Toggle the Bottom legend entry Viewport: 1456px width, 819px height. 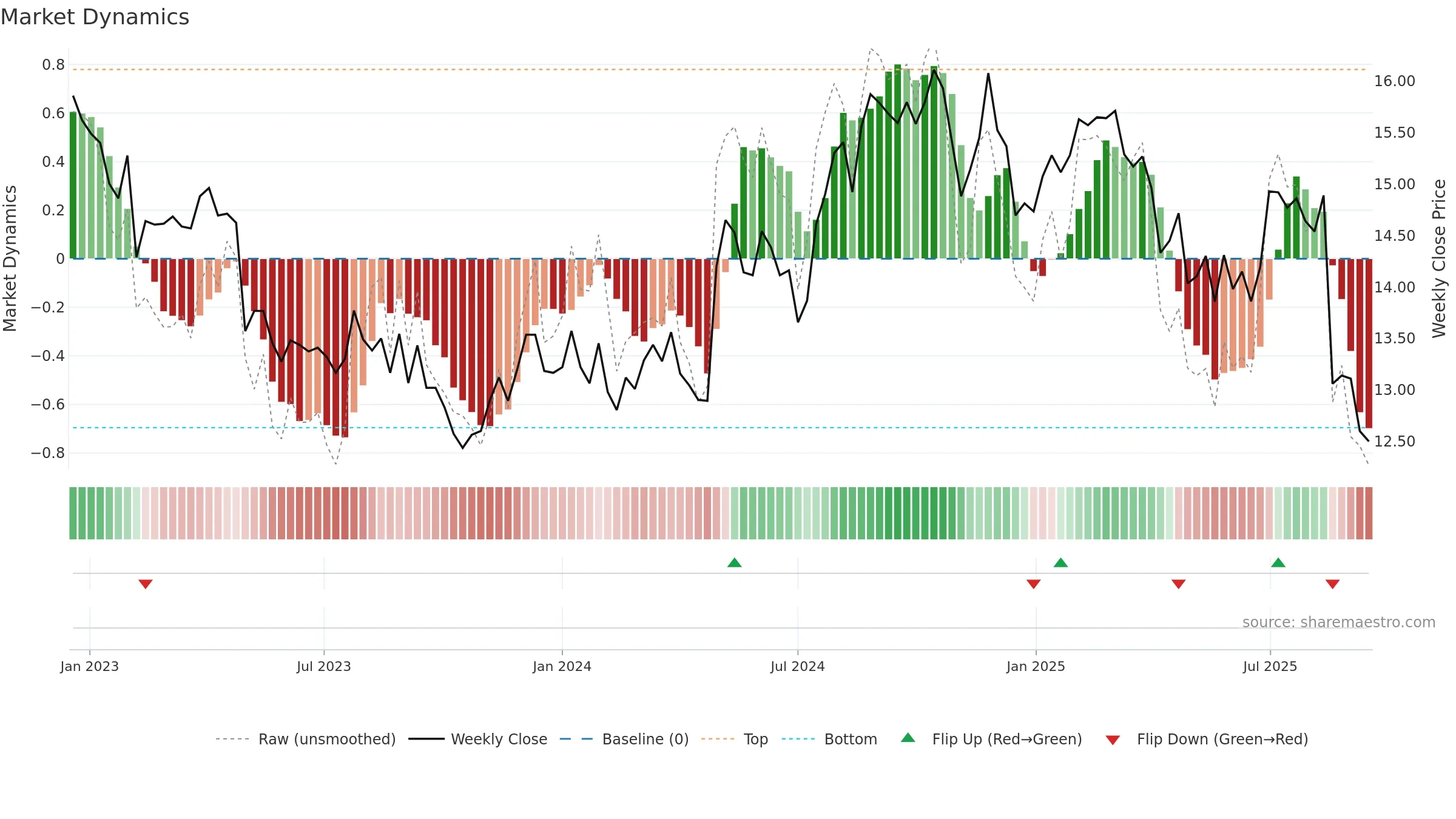[829, 739]
